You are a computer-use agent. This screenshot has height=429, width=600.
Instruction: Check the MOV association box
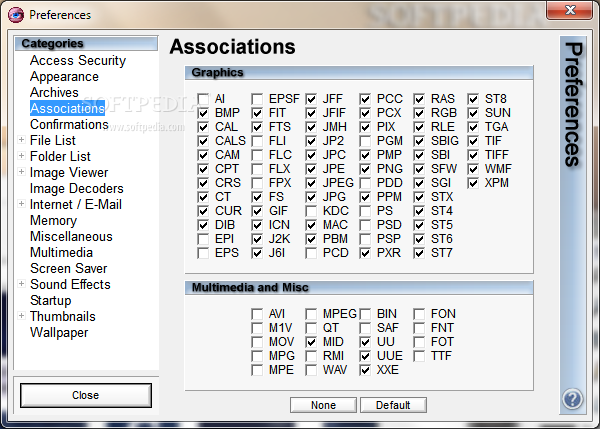click(257, 342)
